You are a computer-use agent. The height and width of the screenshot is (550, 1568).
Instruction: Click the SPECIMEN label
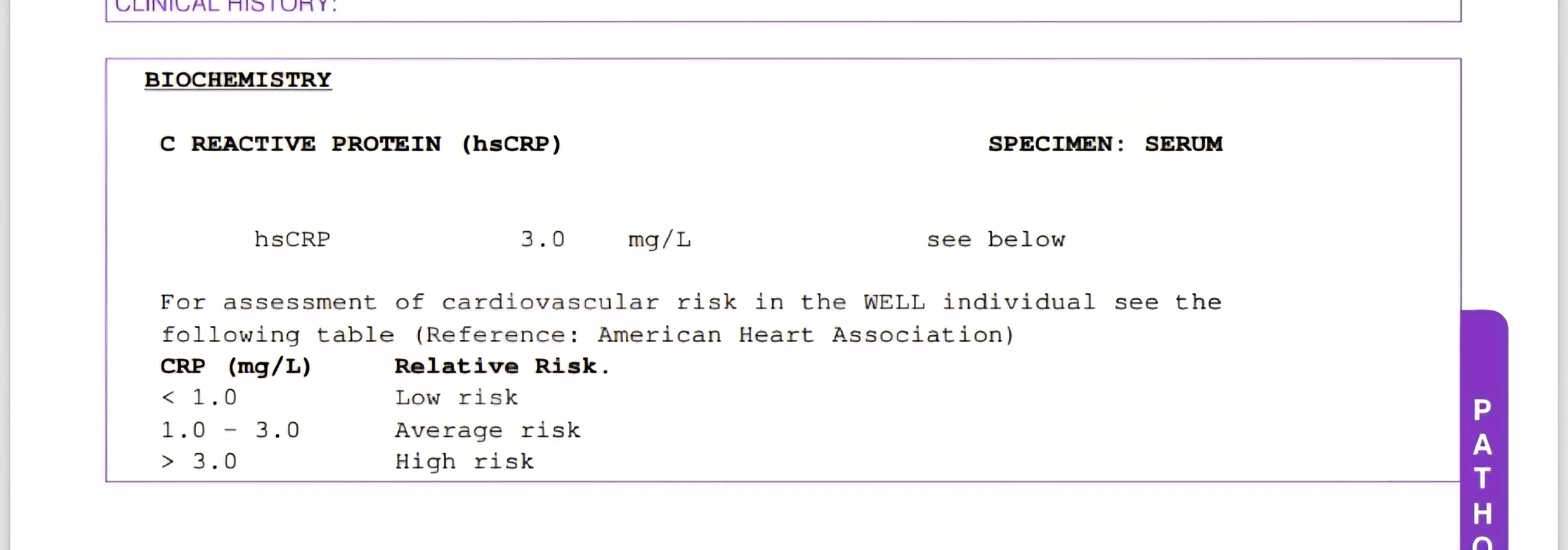pos(1055,144)
